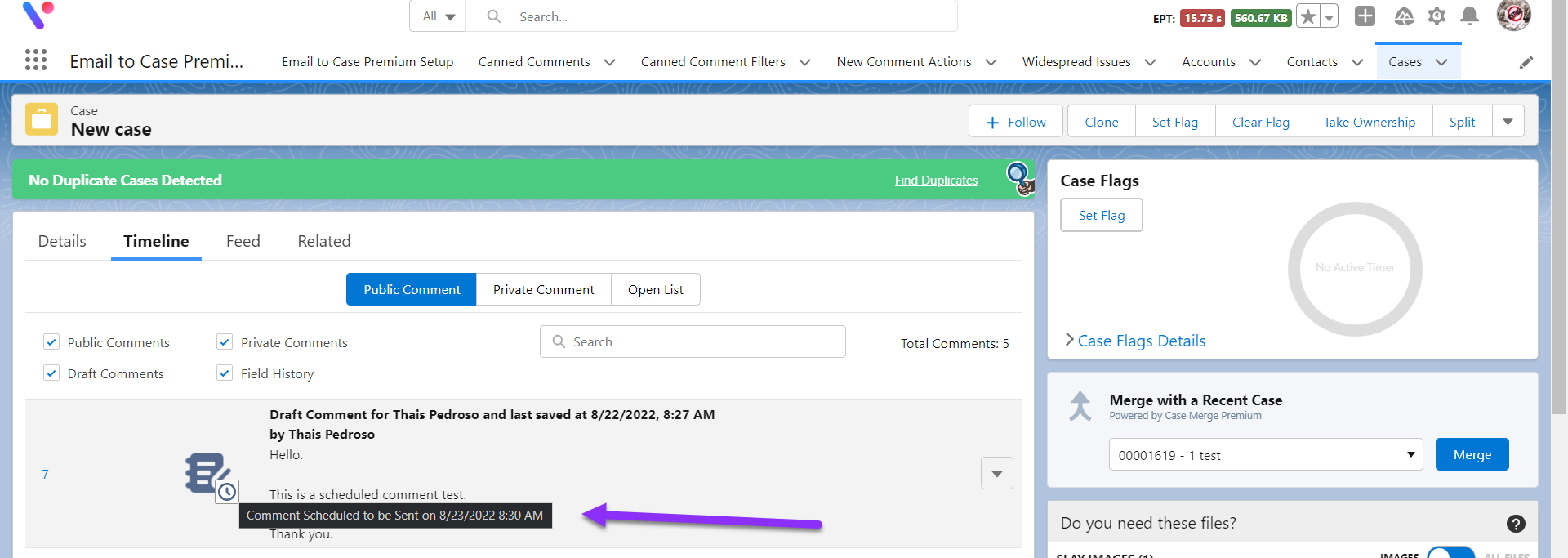Image resolution: width=1568 pixels, height=558 pixels.
Task: Expand the Canned Comments nav dropdown
Action: (609, 62)
